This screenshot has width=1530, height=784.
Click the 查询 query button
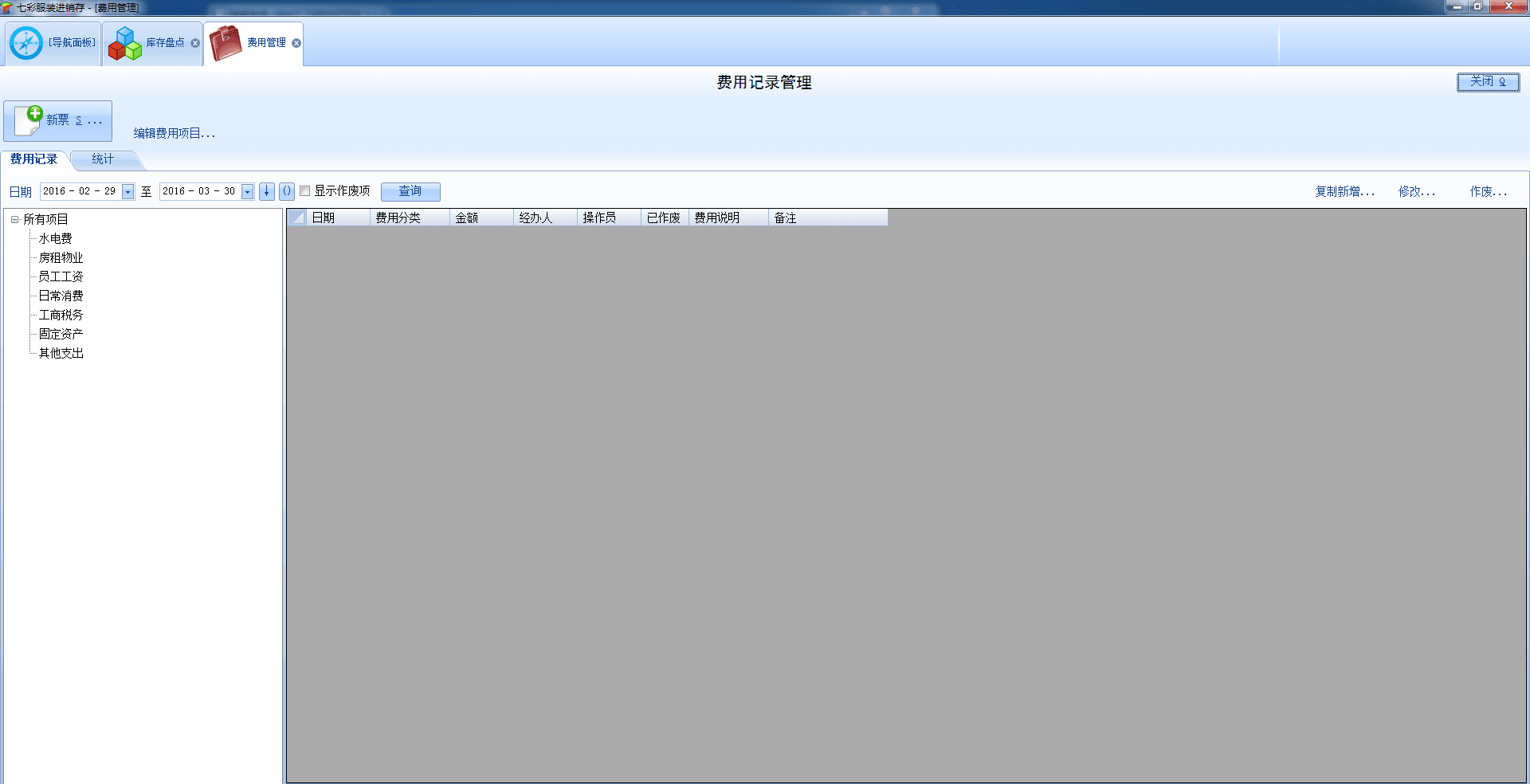pyautogui.click(x=410, y=191)
